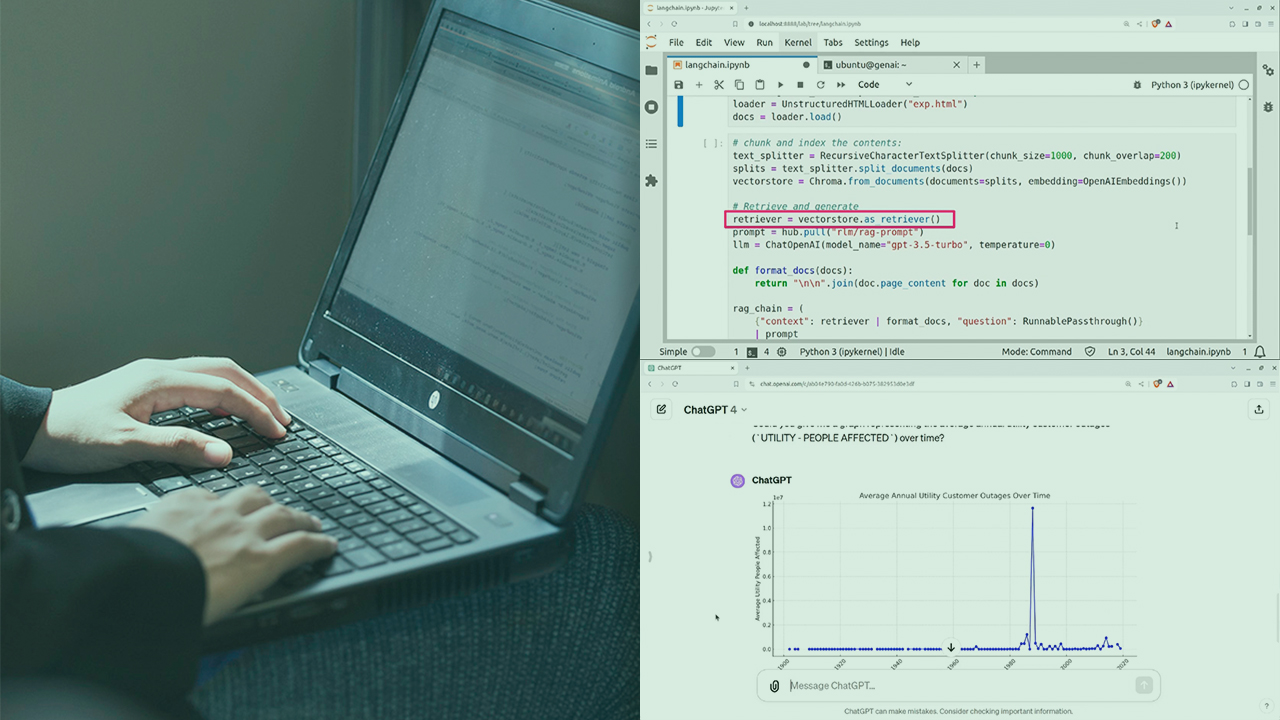Open the Table of Contents sidebar panel

coord(652,144)
